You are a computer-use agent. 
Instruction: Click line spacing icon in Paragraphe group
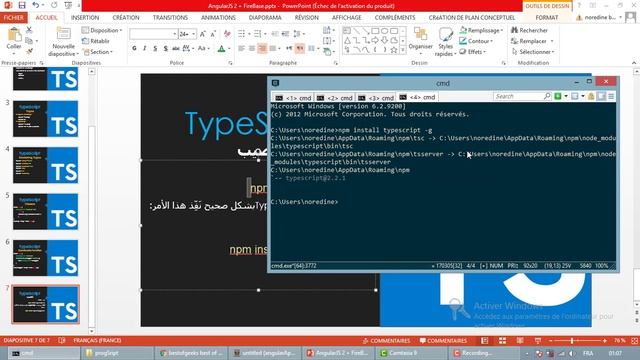(x=298, y=34)
